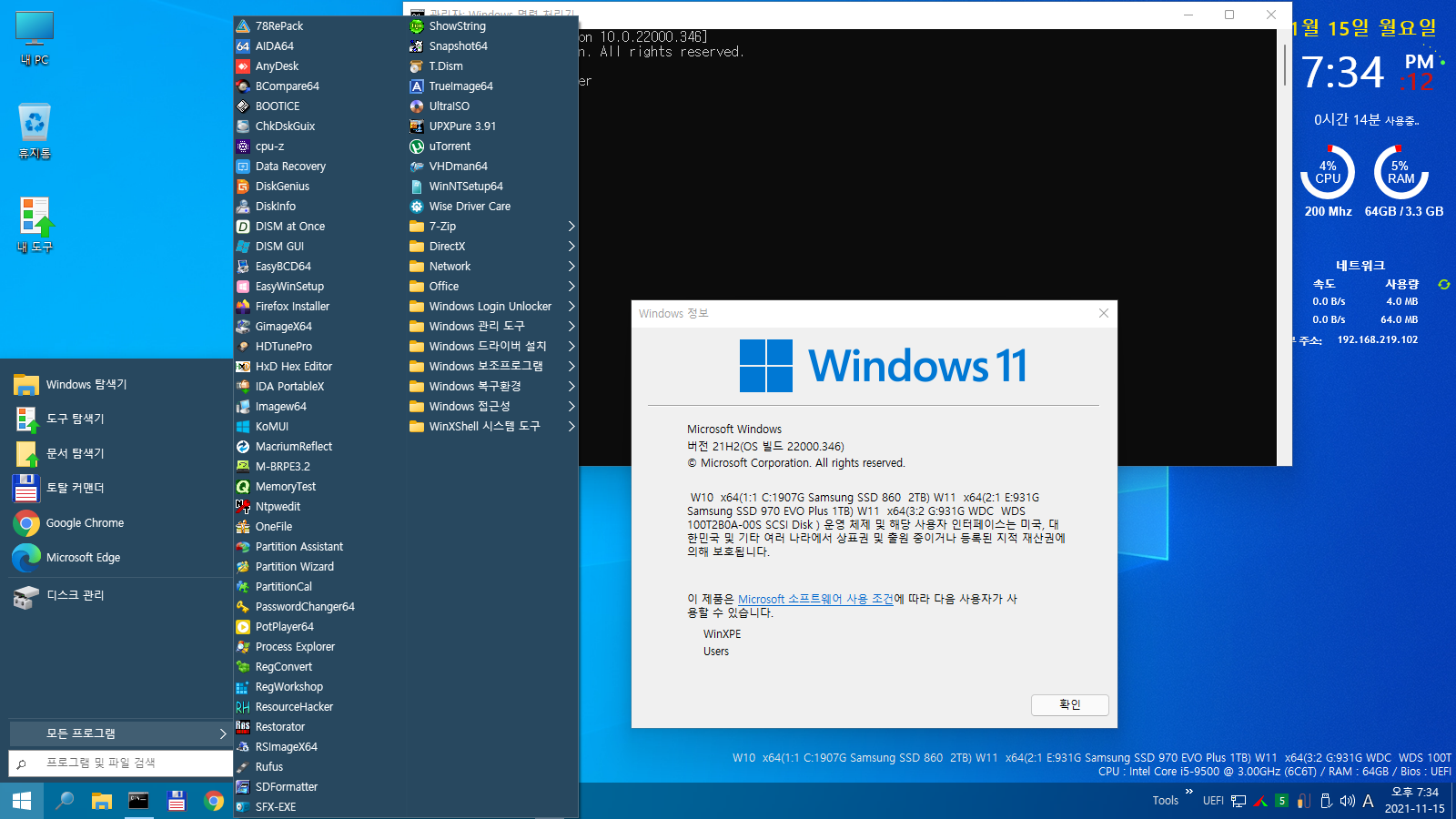Launch Partition Wizard
The width and height of the screenshot is (1456, 819).
tap(294, 567)
